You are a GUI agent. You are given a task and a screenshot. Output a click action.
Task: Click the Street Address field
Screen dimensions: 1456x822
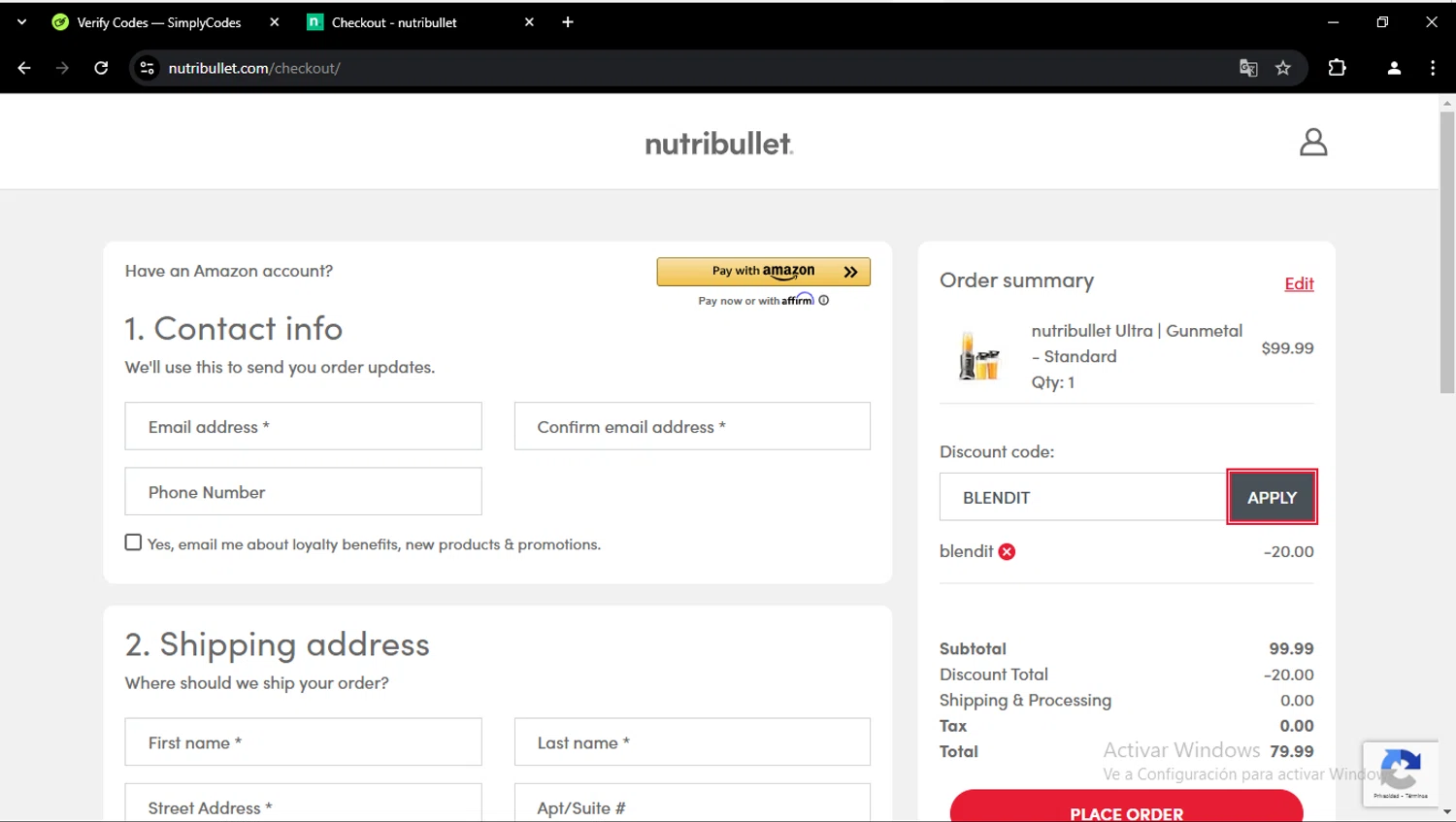[x=303, y=804]
